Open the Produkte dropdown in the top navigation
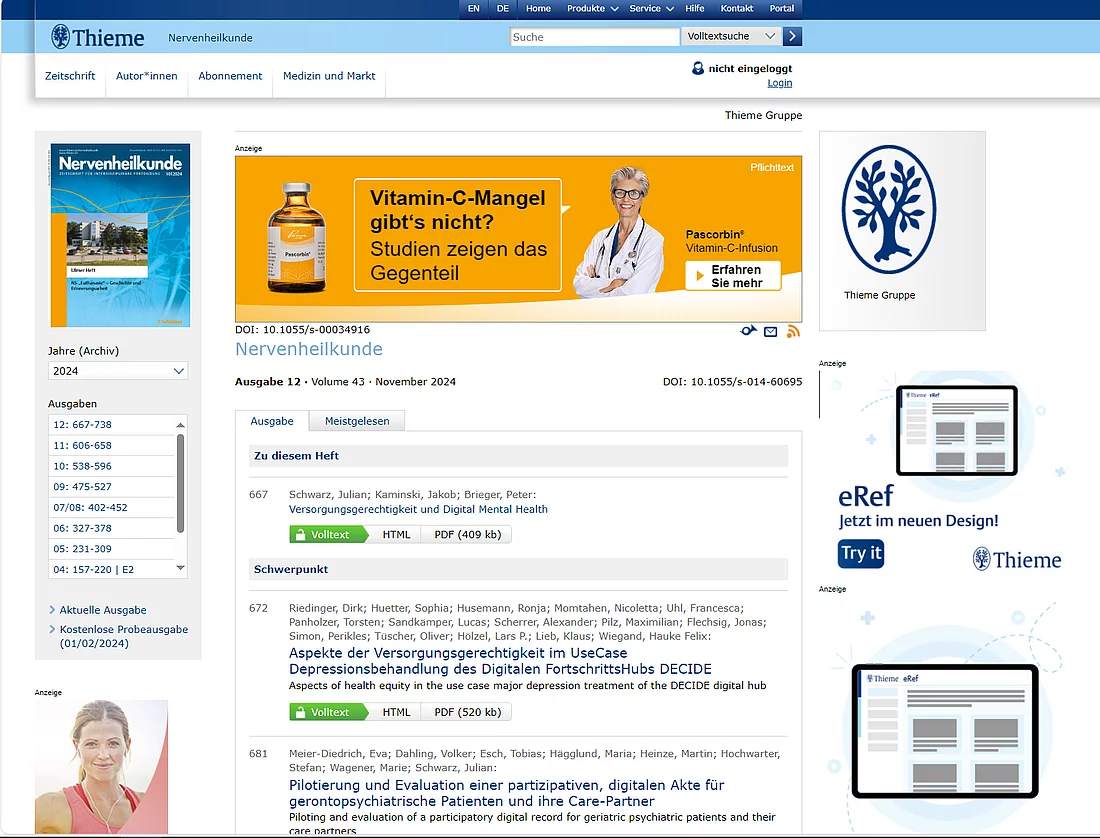1100x838 pixels. pyautogui.click(x=592, y=8)
